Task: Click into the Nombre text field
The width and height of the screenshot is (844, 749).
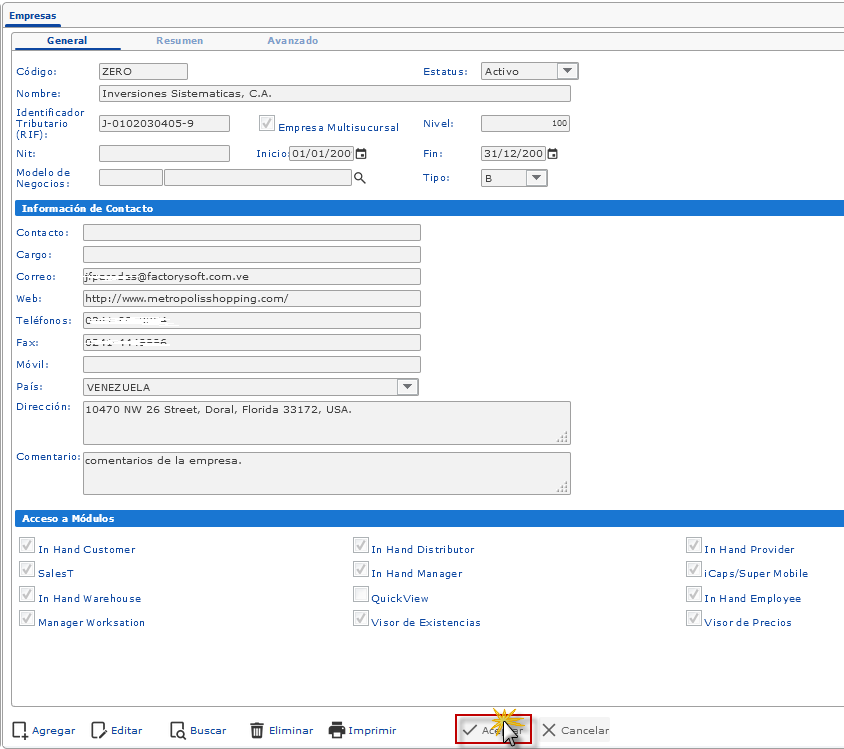Action: tap(334, 94)
